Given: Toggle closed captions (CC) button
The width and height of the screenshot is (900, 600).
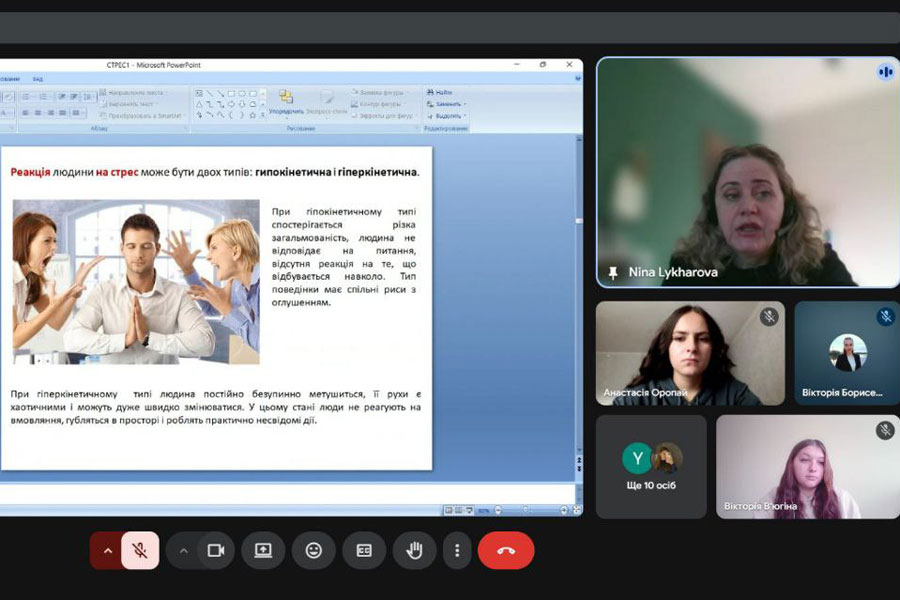Looking at the screenshot, I should click(364, 551).
